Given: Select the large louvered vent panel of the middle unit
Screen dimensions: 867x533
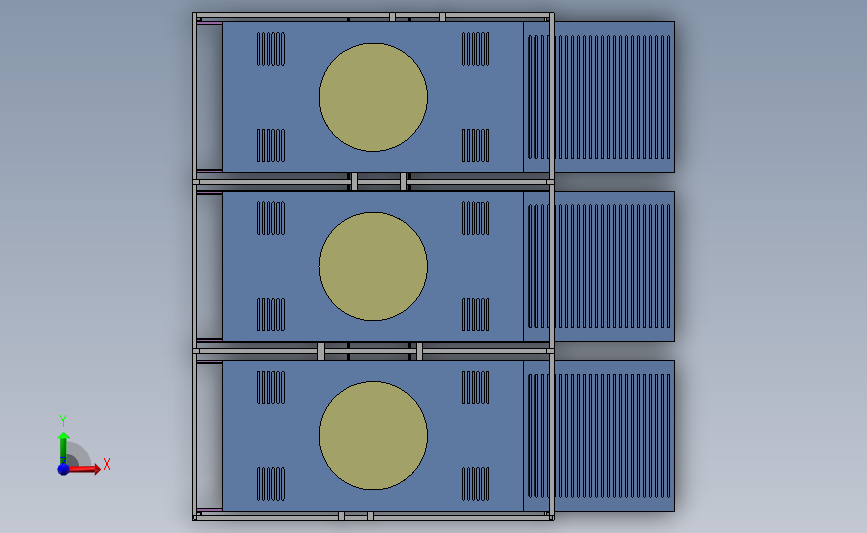Looking at the screenshot, I should tap(599, 266).
